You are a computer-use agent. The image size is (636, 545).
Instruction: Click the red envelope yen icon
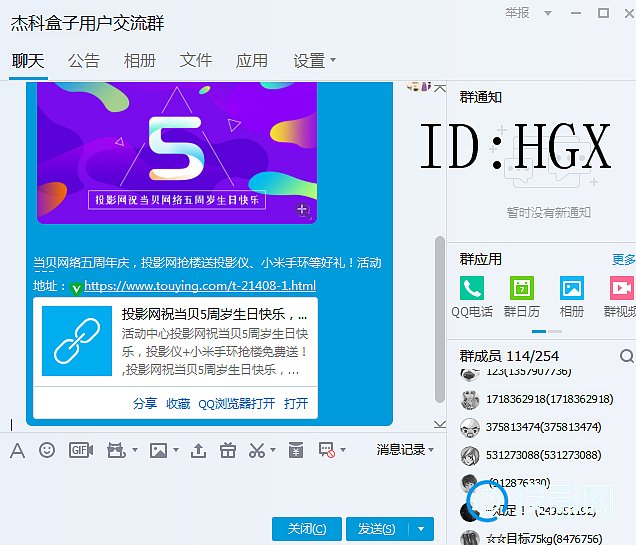pos(296,450)
